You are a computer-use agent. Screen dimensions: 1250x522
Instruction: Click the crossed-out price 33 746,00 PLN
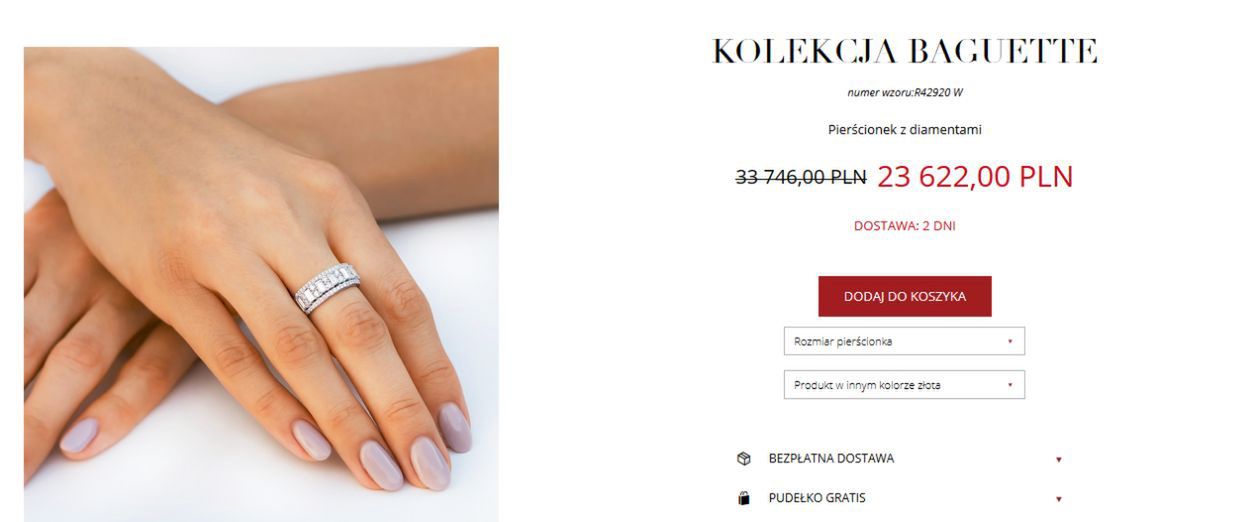pos(801,177)
